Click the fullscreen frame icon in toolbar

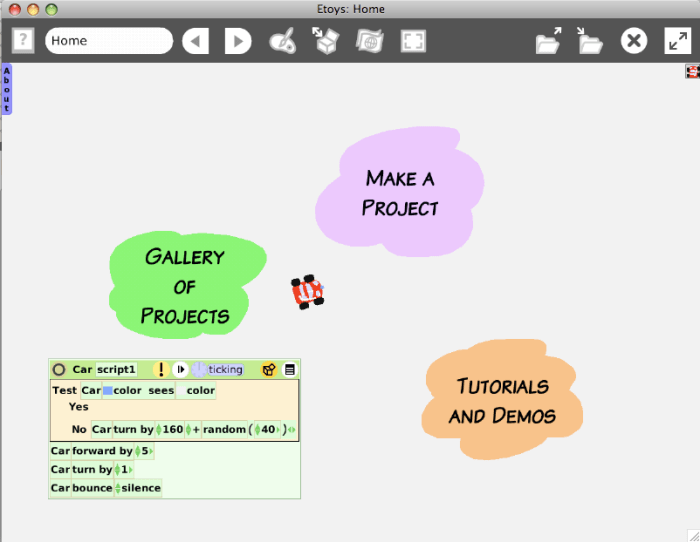(x=413, y=41)
